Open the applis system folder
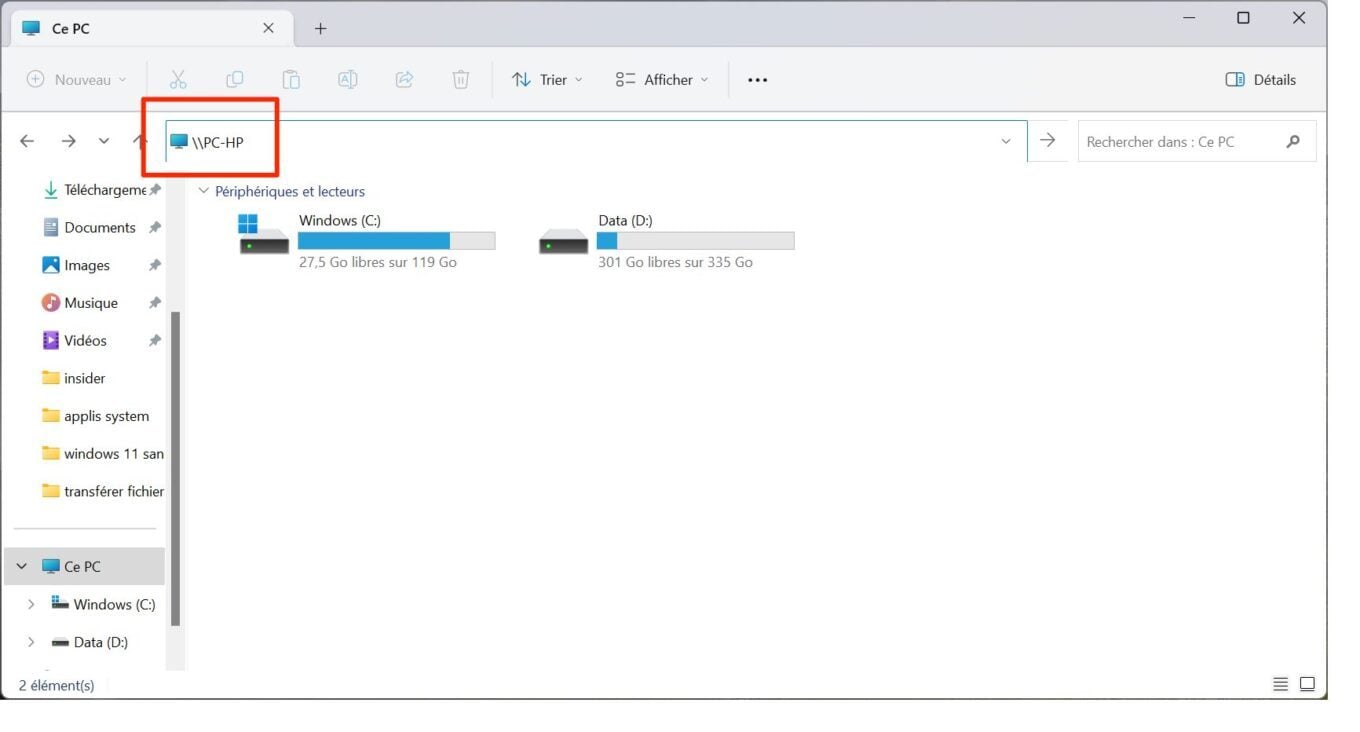The height and width of the screenshot is (732, 1360). [96, 416]
